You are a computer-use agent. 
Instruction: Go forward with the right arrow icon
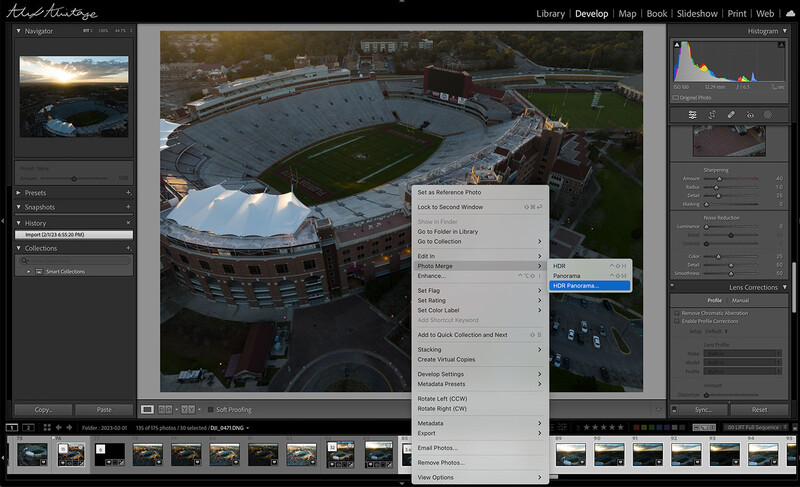(69, 427)
